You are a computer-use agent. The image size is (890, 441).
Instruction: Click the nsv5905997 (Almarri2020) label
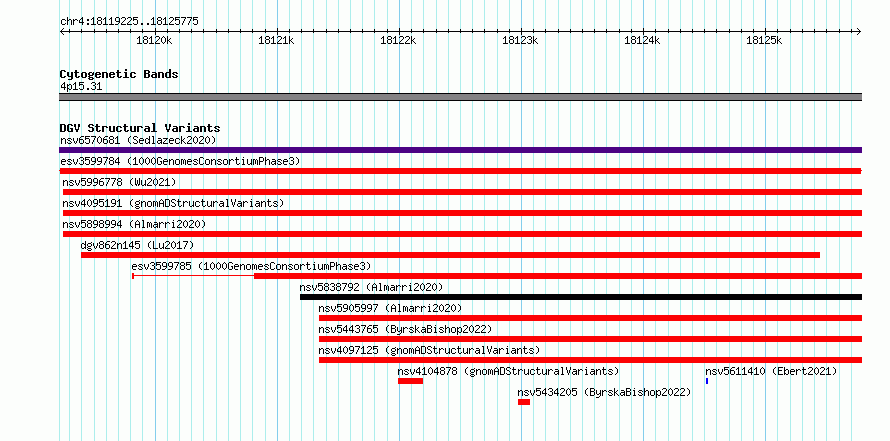(391, 308)
